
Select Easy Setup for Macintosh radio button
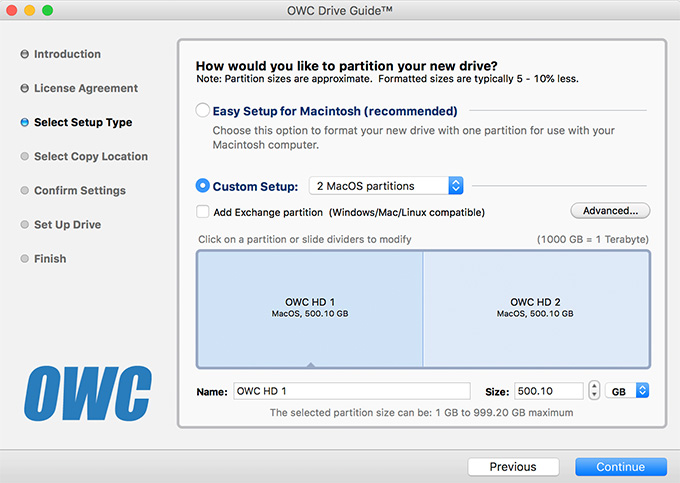202,110
